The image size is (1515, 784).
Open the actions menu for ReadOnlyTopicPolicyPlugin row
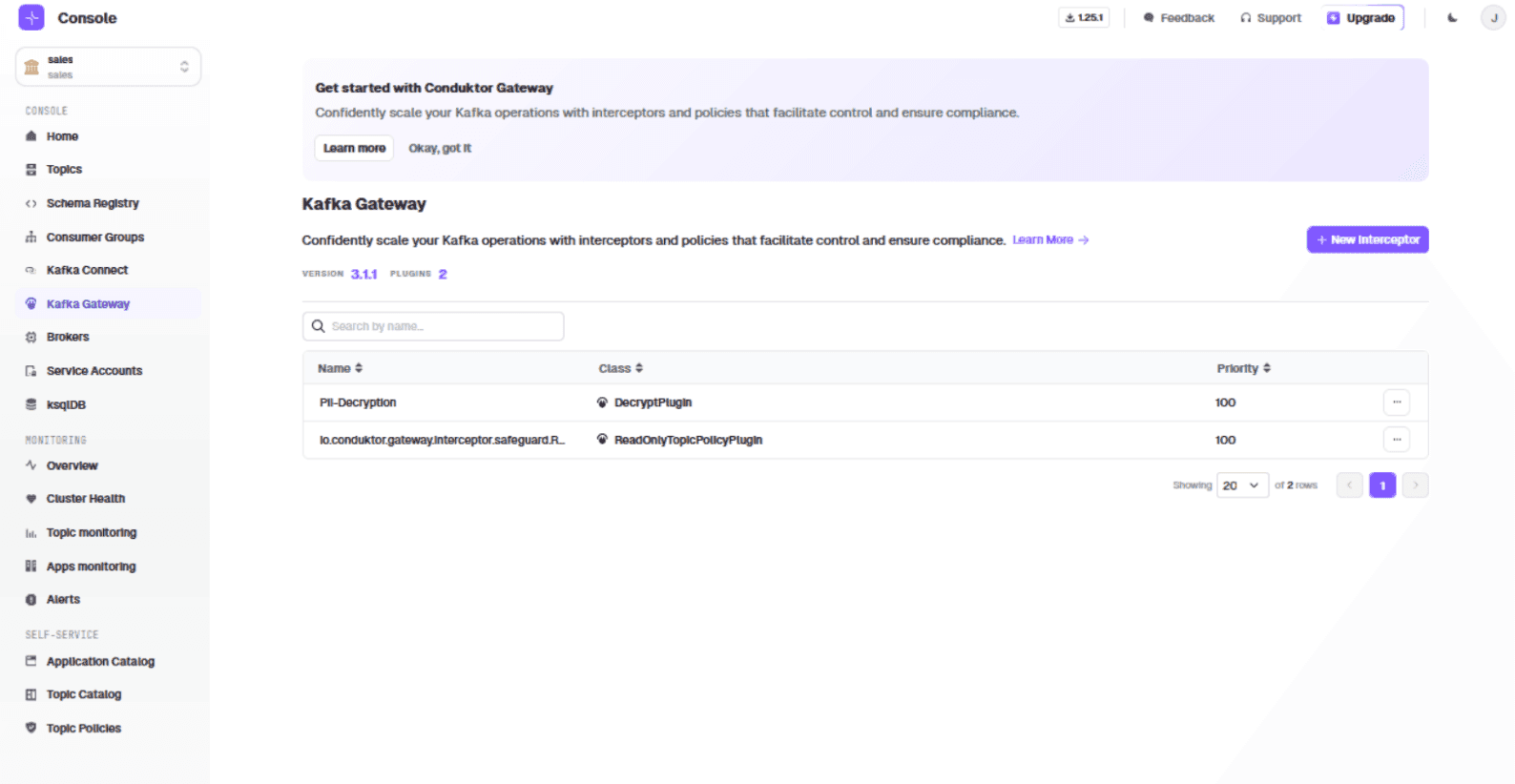click(x=1396, y=440)
